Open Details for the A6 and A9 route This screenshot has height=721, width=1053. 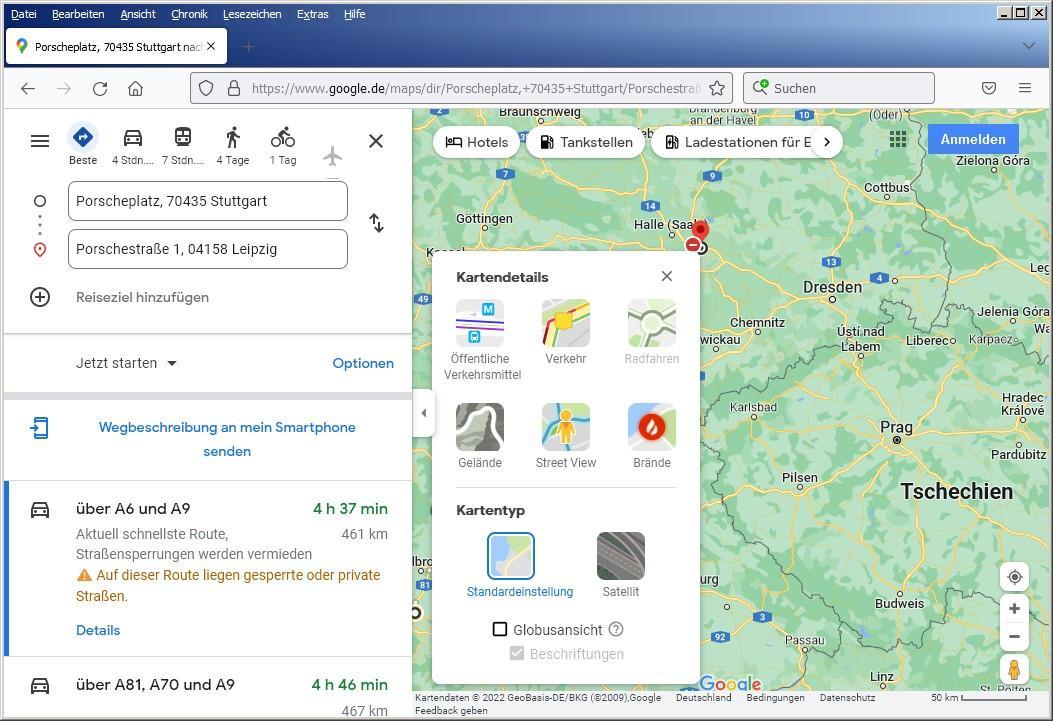98,630
